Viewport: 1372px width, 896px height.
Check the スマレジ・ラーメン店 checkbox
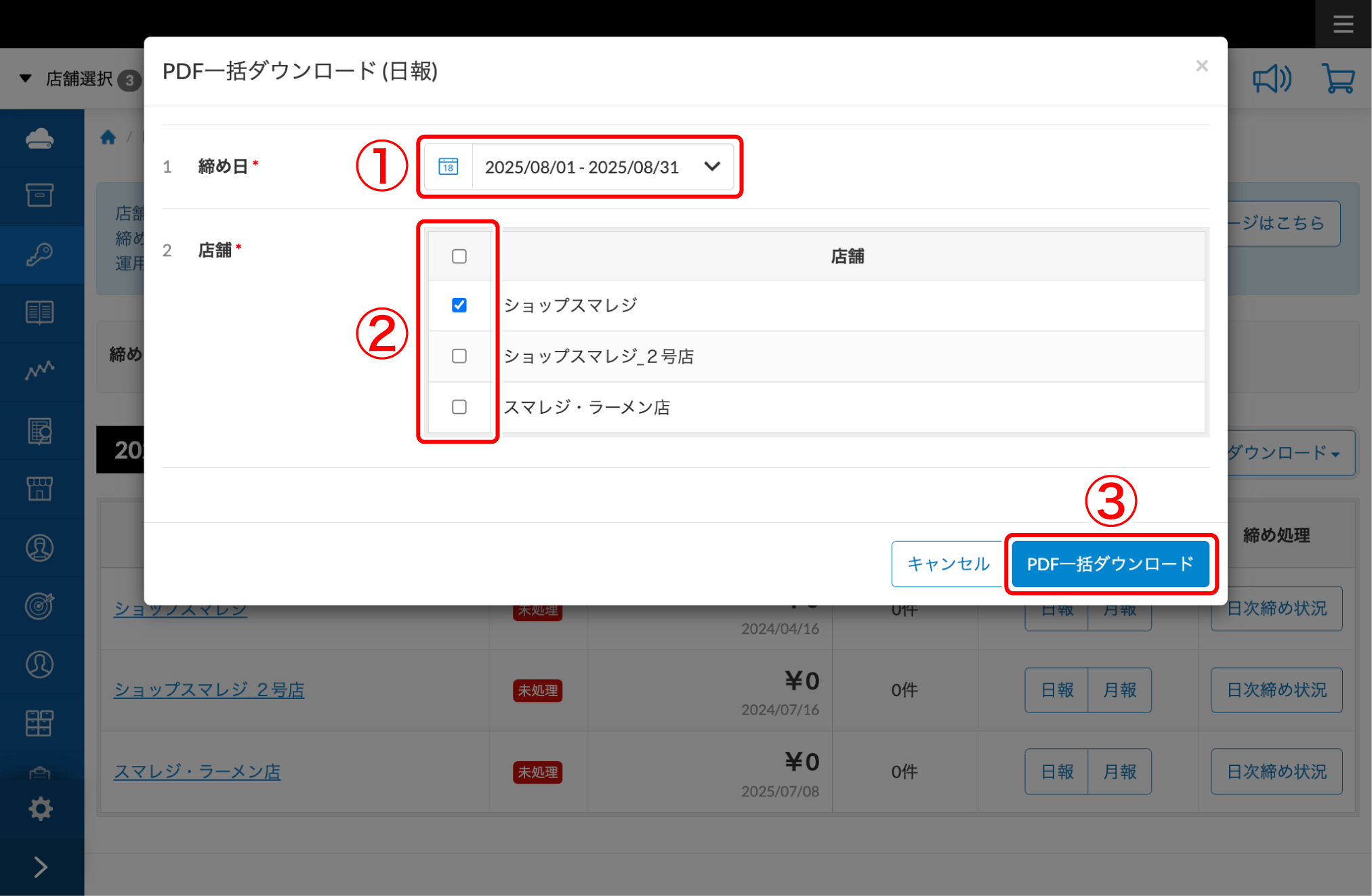(459, 407)
